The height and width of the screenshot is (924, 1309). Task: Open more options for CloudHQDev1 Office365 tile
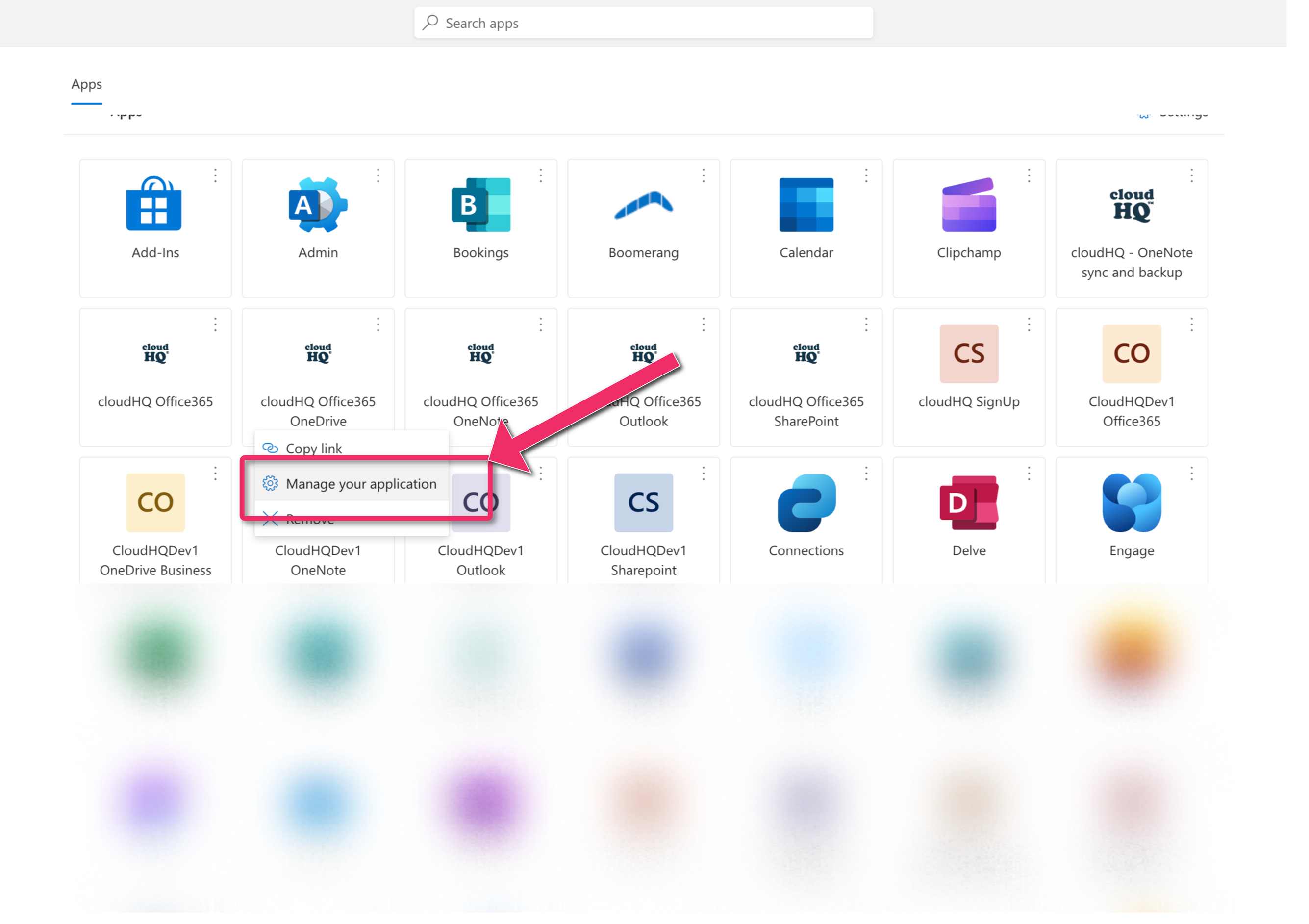point(1191,325)
